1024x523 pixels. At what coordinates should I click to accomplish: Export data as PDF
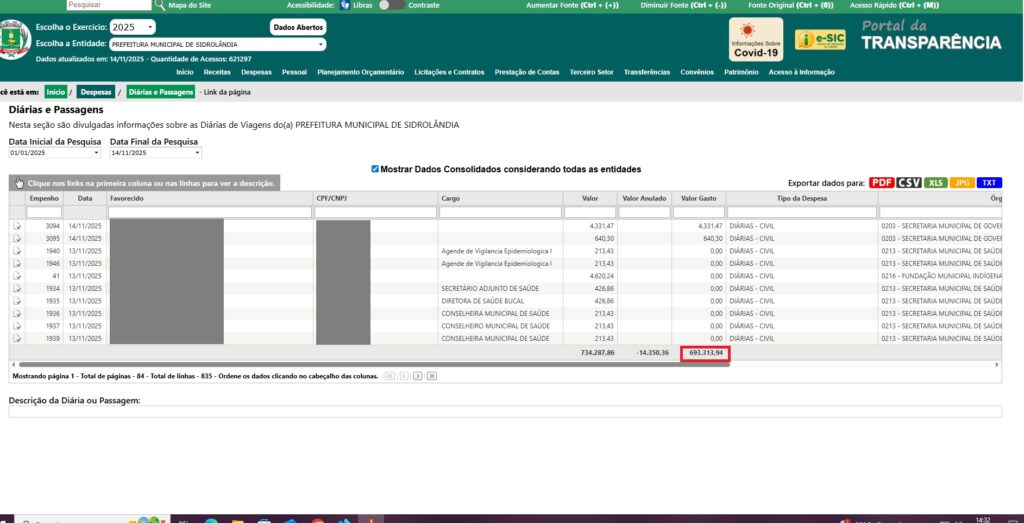click(881, 183)
